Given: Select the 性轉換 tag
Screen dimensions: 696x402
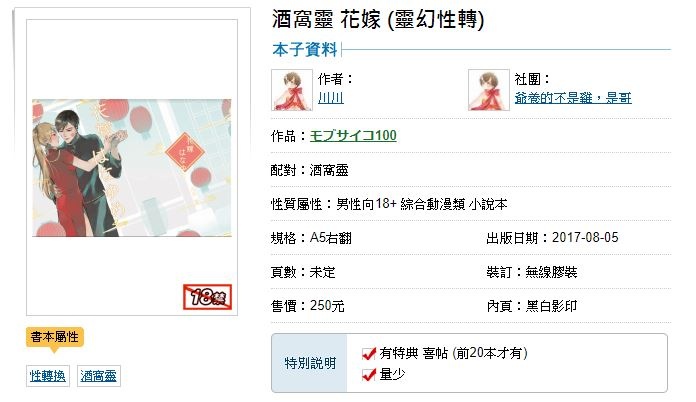Looking at the screenshot, I should [47, 376].
